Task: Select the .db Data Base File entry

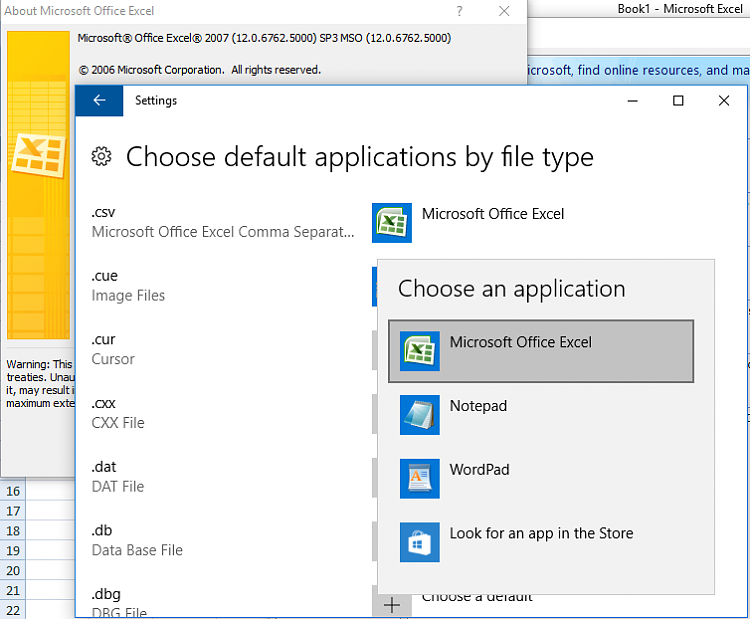Action: point(137,541)
